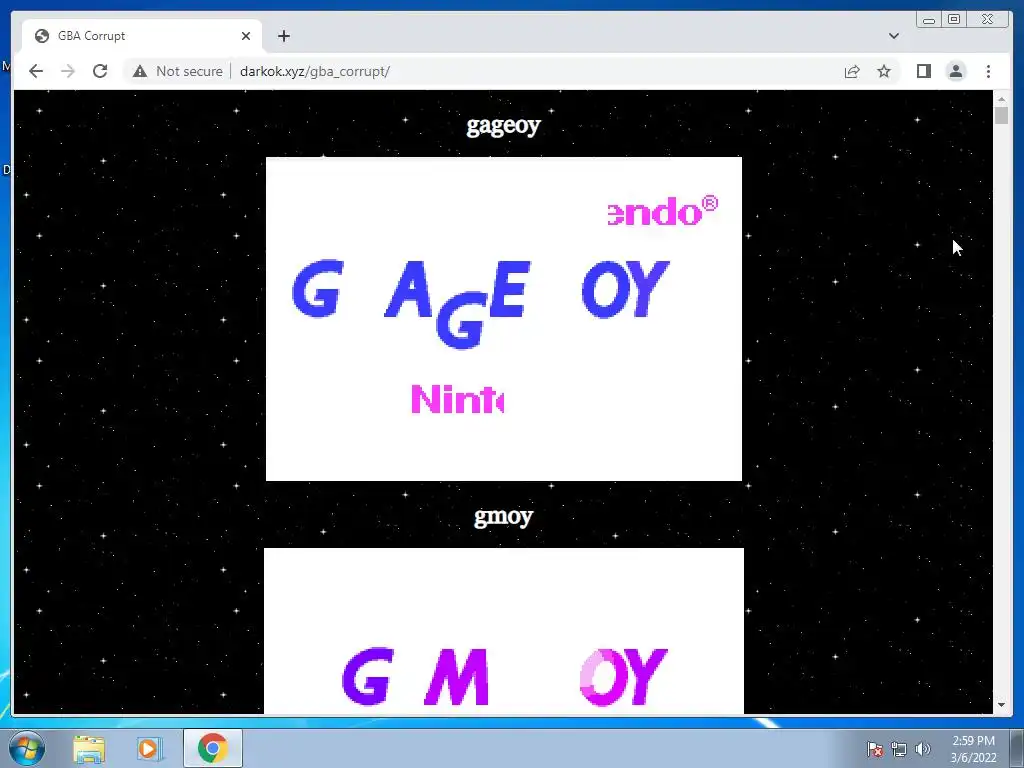Viewport: 1024px width, 768px height.
Task: Open Chrome three-dot menu
Action: pyautogui.click(x=988, y=71)
